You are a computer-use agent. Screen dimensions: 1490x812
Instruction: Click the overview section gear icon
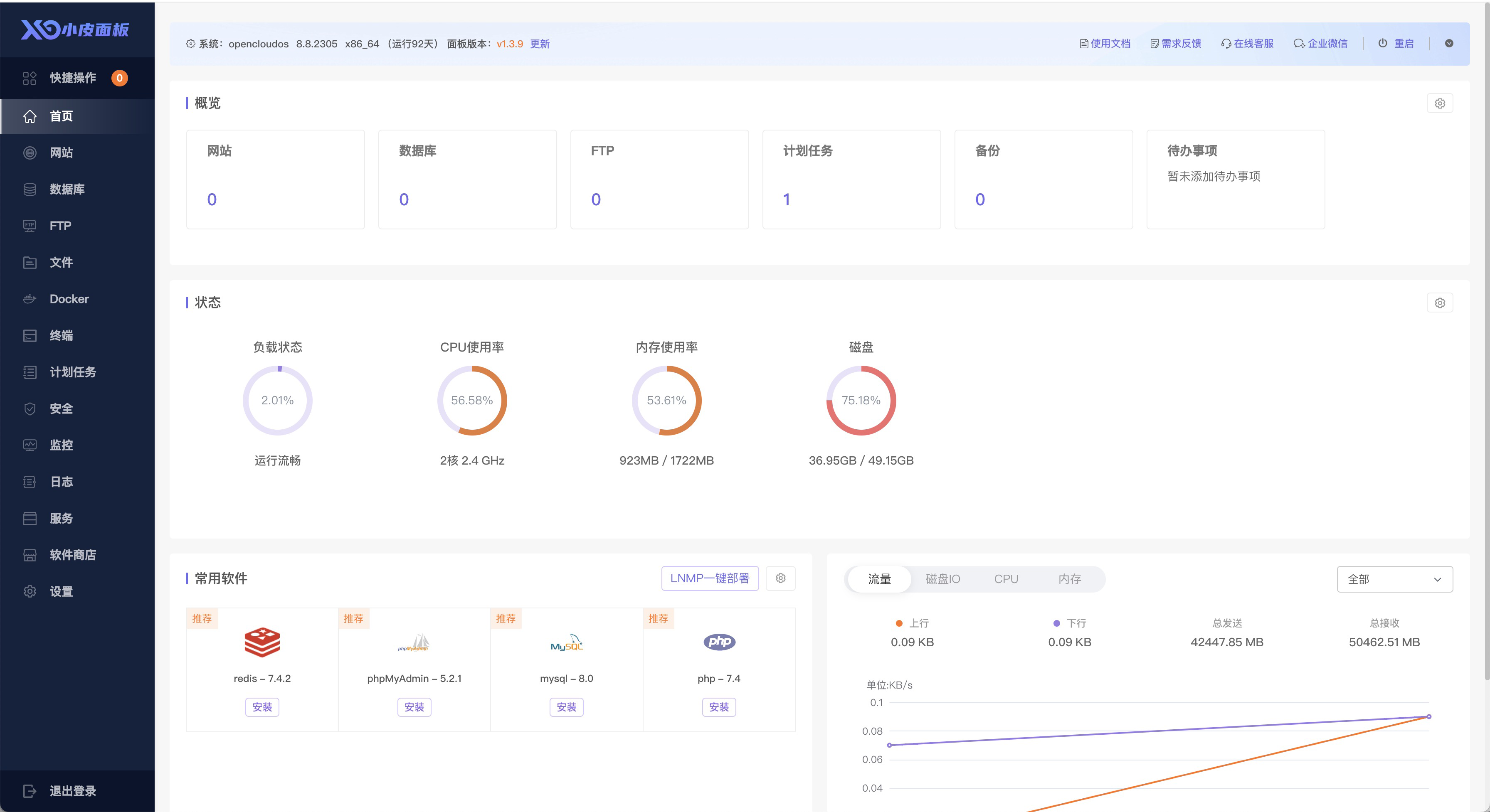coord(1440,103)
